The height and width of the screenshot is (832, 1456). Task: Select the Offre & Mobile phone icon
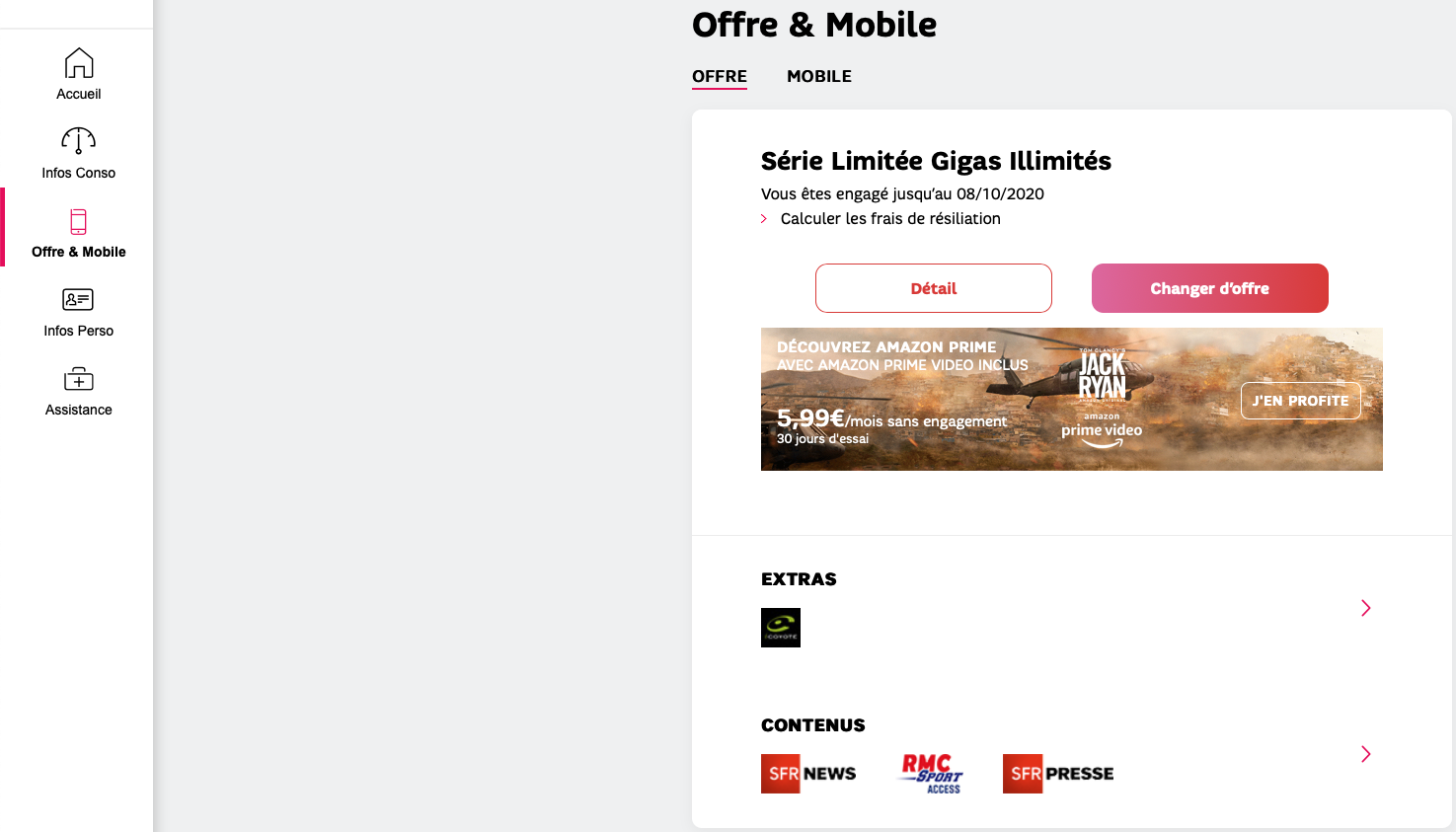[79, 221]
